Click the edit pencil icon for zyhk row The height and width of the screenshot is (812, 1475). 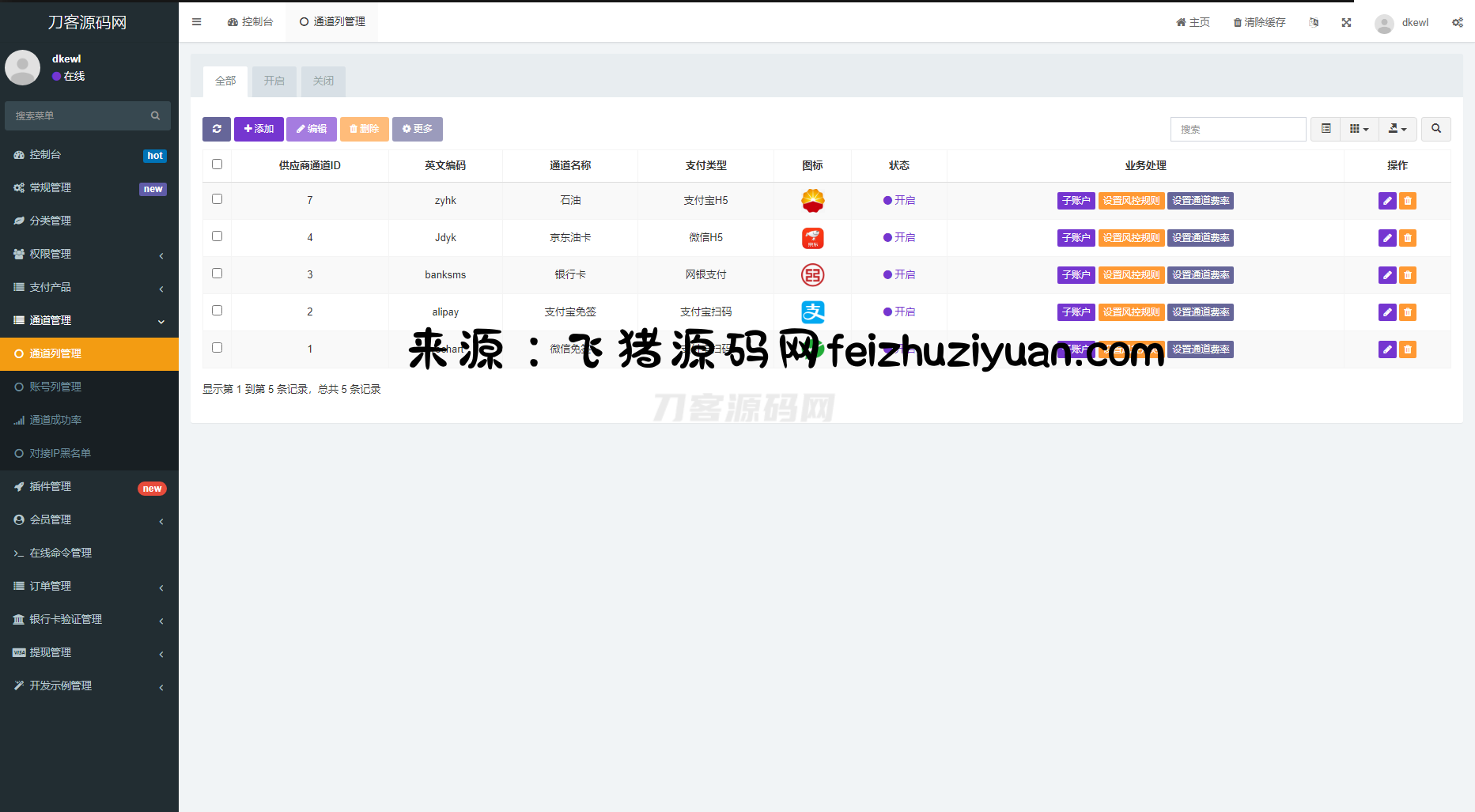(x=1386, y=201)
